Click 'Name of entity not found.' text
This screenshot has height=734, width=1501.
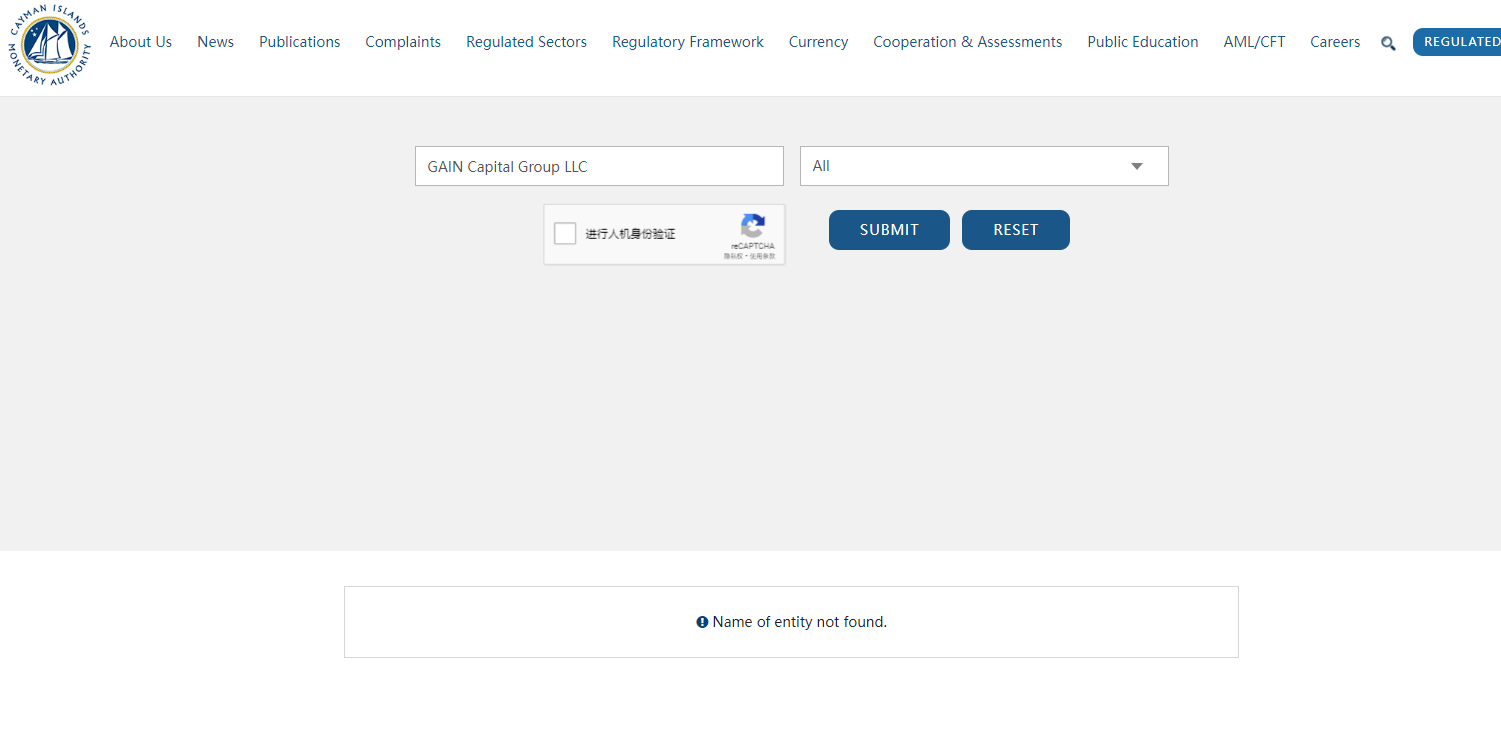tap(800, 622)
